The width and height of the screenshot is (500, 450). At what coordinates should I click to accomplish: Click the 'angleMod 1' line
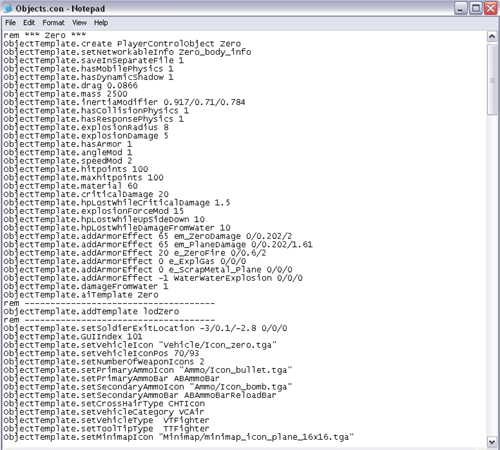pos(68,152)
